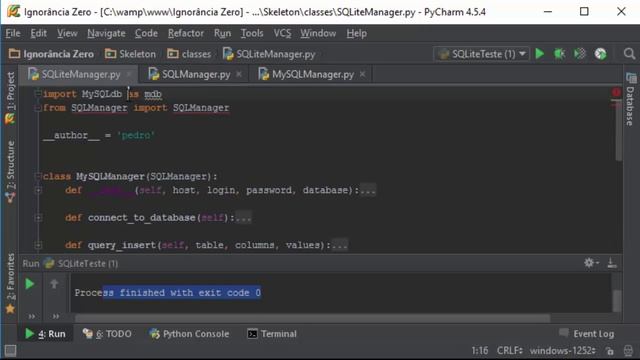Open the File menu
The height and width of the screenshot is (360, 640).
click(x=13, y=33)
